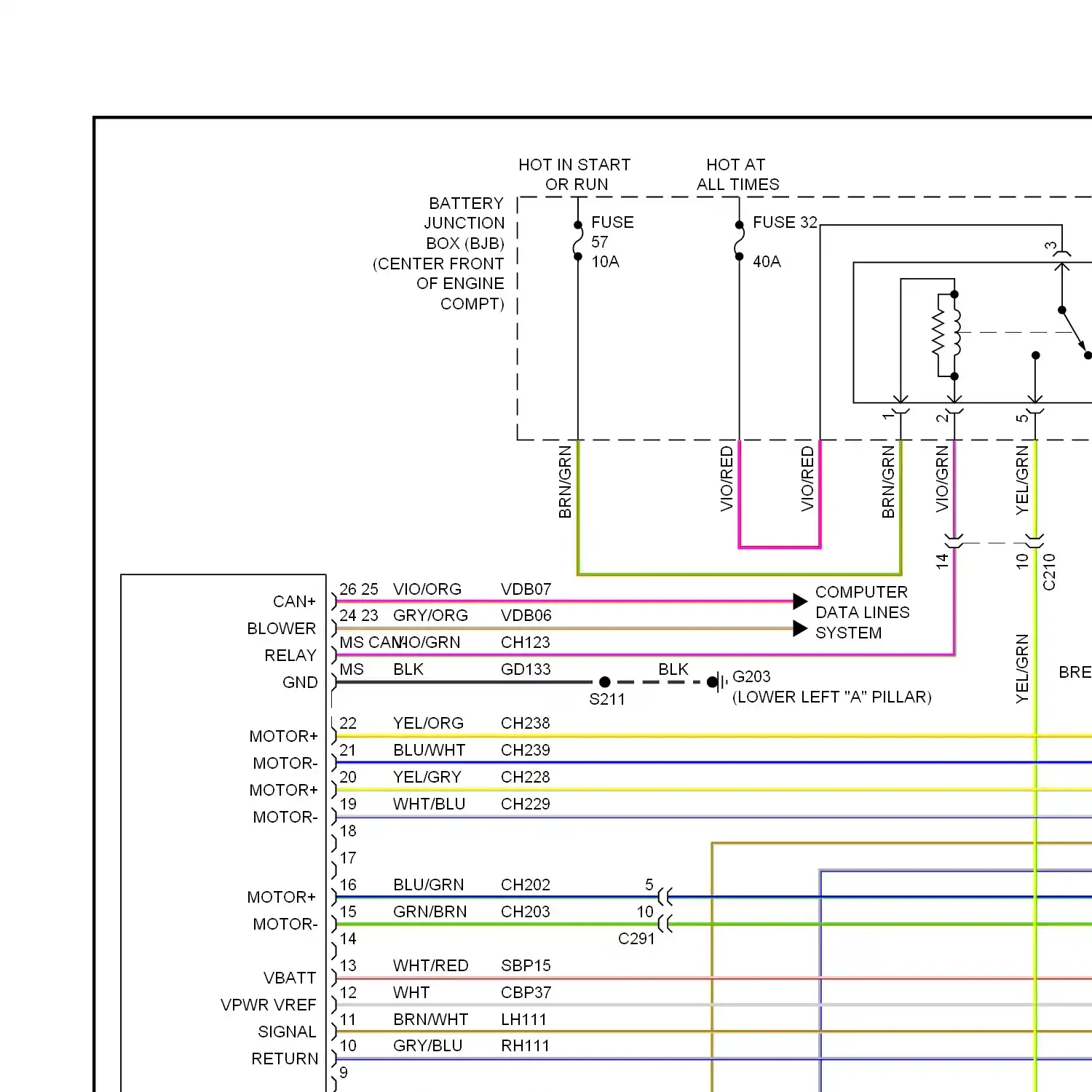Viewport: 1092px width, 1092px height.
Task: Click circuit code CH238
Action: 525,723
